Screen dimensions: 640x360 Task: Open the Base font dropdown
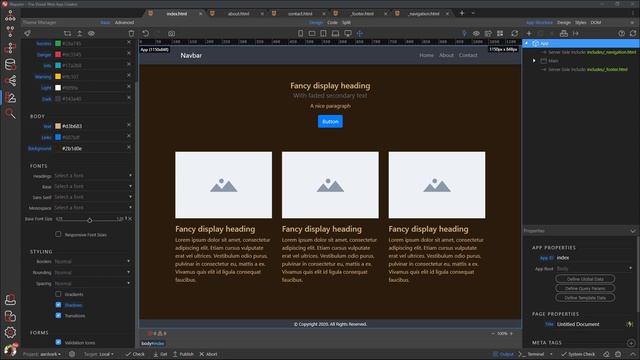(93, 186)
